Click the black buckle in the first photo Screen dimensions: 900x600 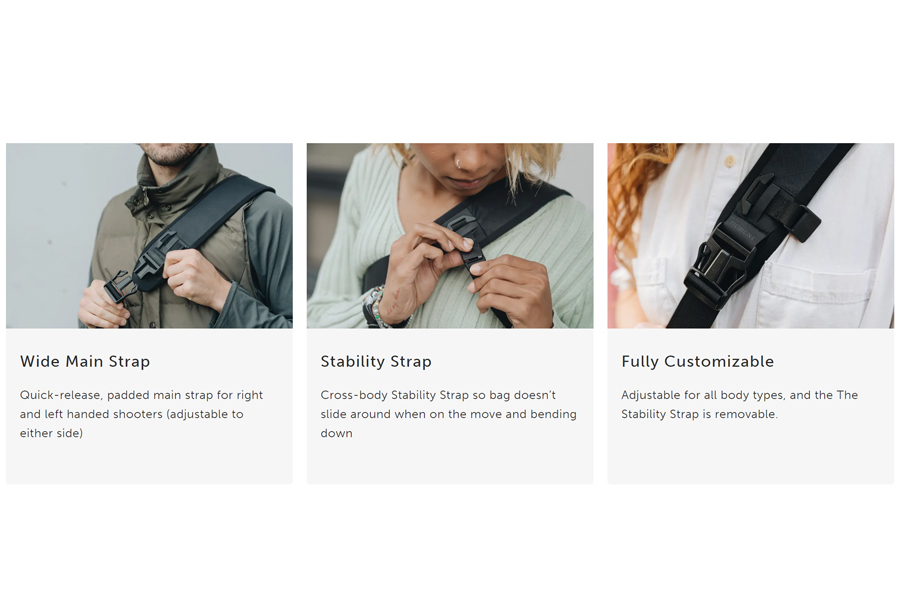(x=118, y=285)
